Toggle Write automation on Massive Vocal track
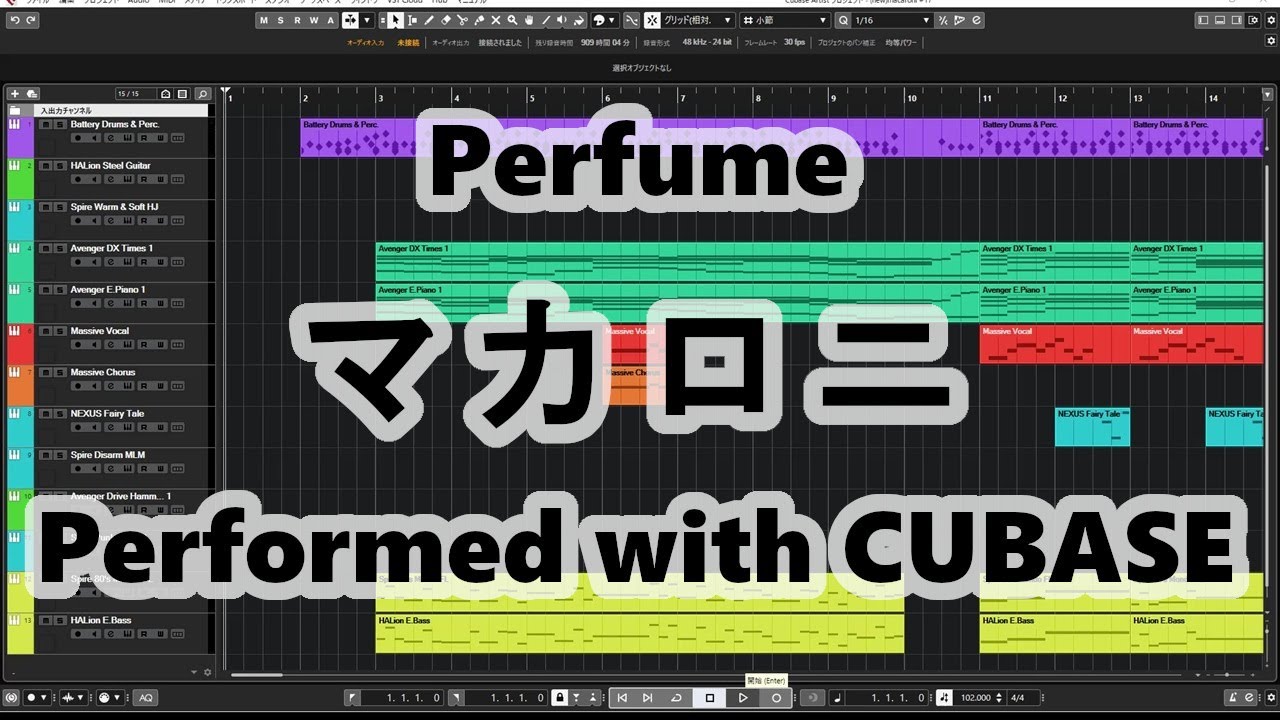Image resolution: width=1280 pixels, height=720 pixels. pos(161,344)
